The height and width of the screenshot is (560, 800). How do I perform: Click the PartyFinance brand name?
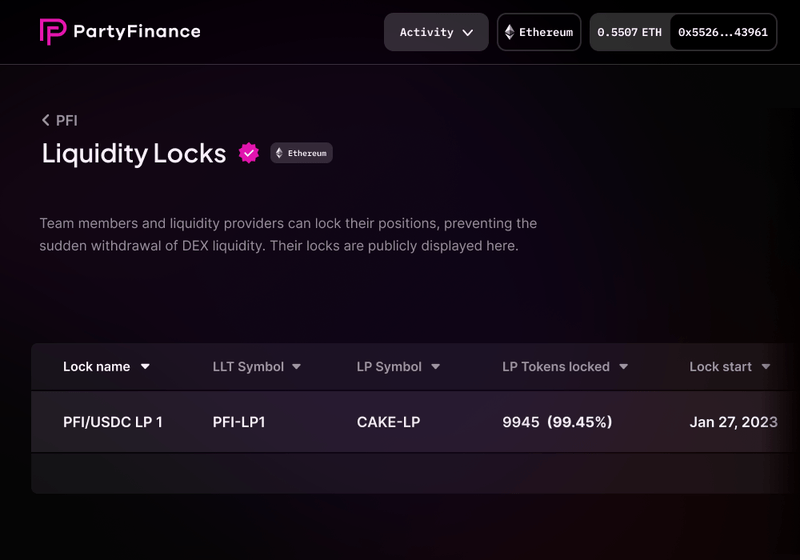coord(137,32)
